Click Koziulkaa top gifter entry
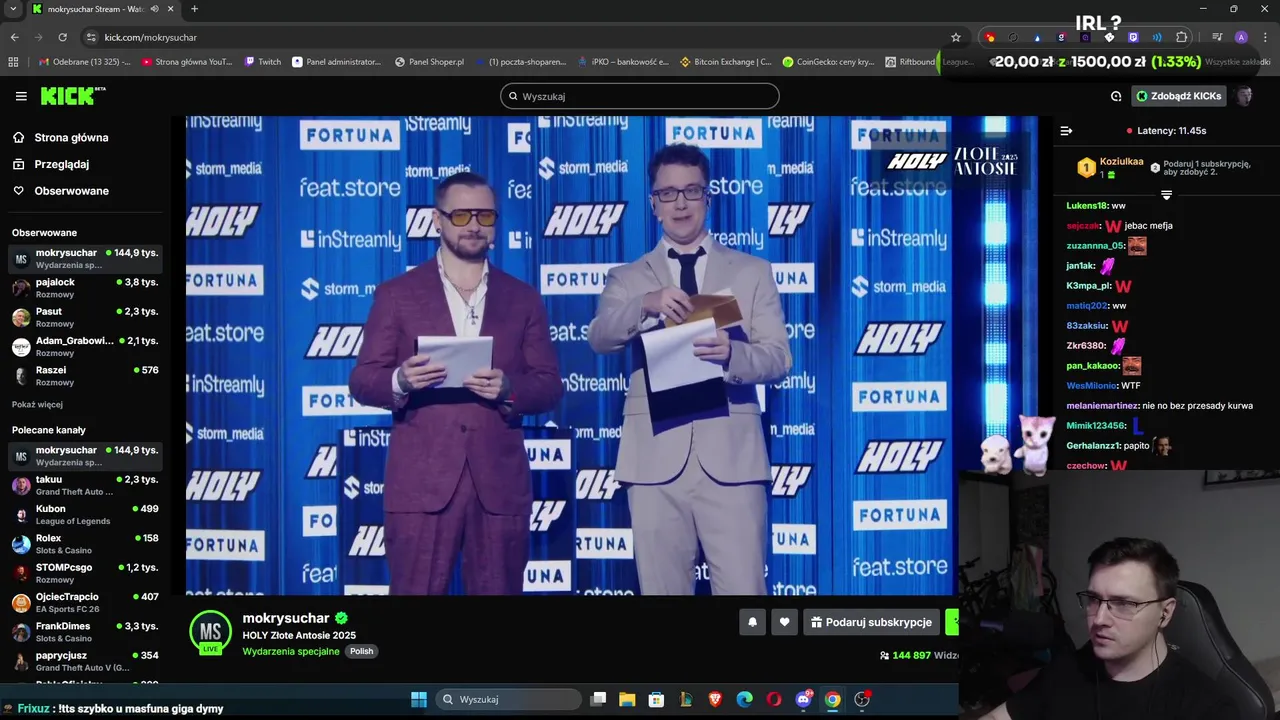 1110,167
